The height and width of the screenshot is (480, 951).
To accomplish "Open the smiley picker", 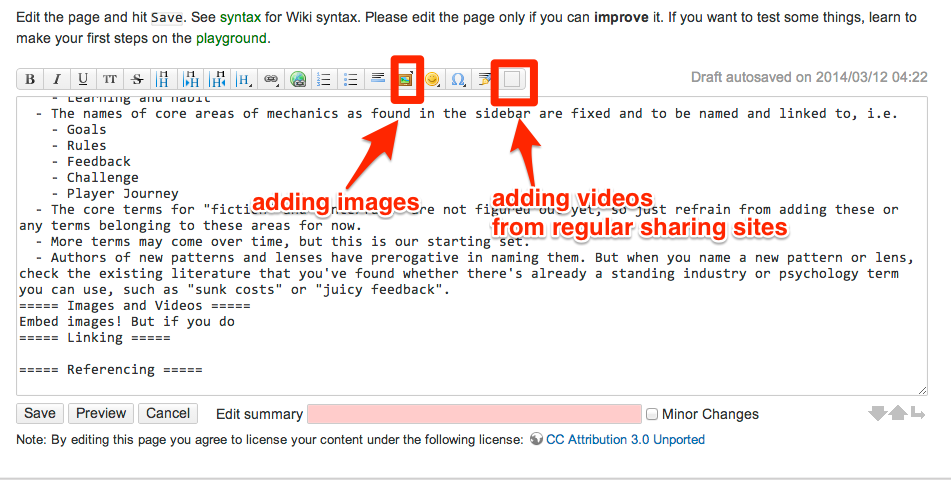I will point(432,79).
